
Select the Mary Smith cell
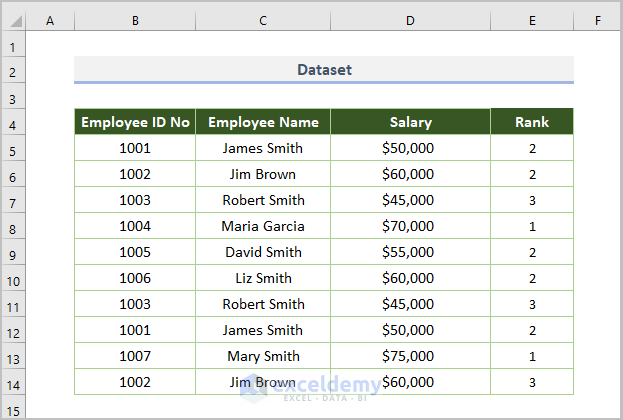click(263, 356)
